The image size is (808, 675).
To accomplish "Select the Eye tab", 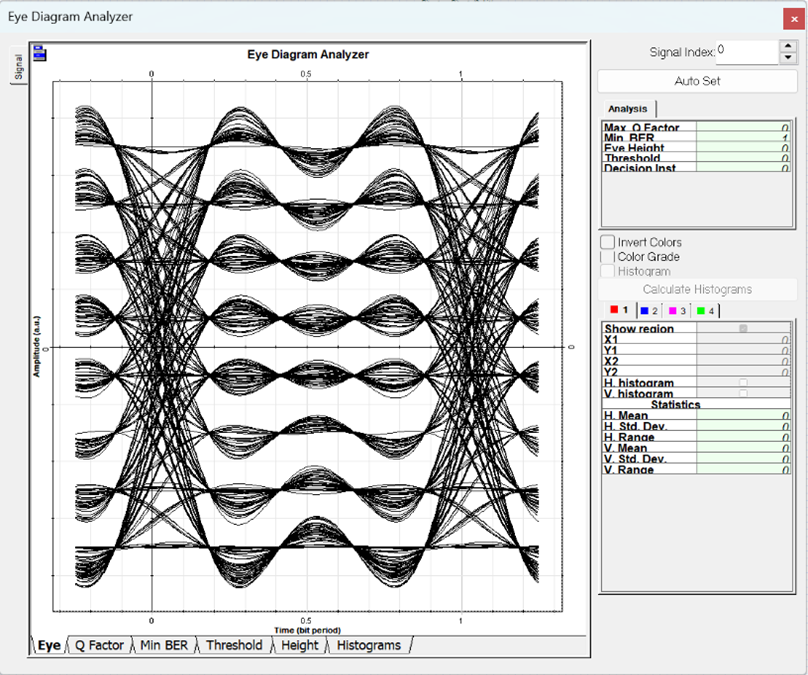I will click(49, 645).
